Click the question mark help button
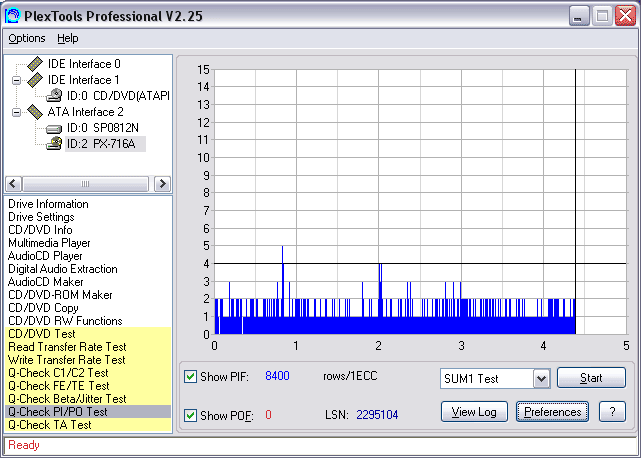Viewport: 641px width, 458px height. click(x=612, y=412)
